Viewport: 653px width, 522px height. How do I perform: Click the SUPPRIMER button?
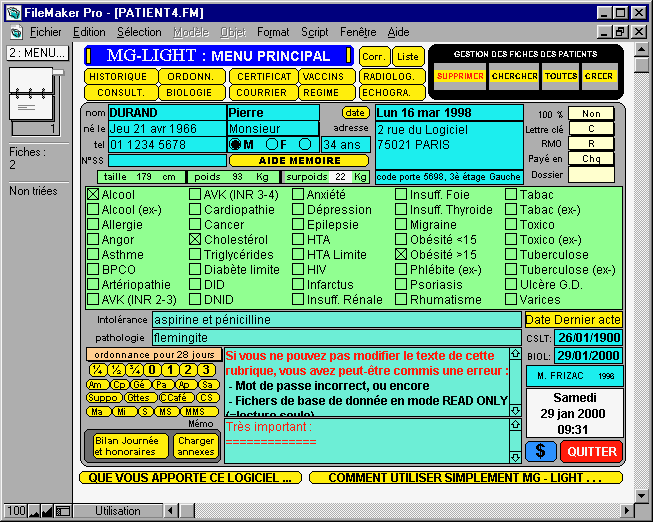pos(460,76)
